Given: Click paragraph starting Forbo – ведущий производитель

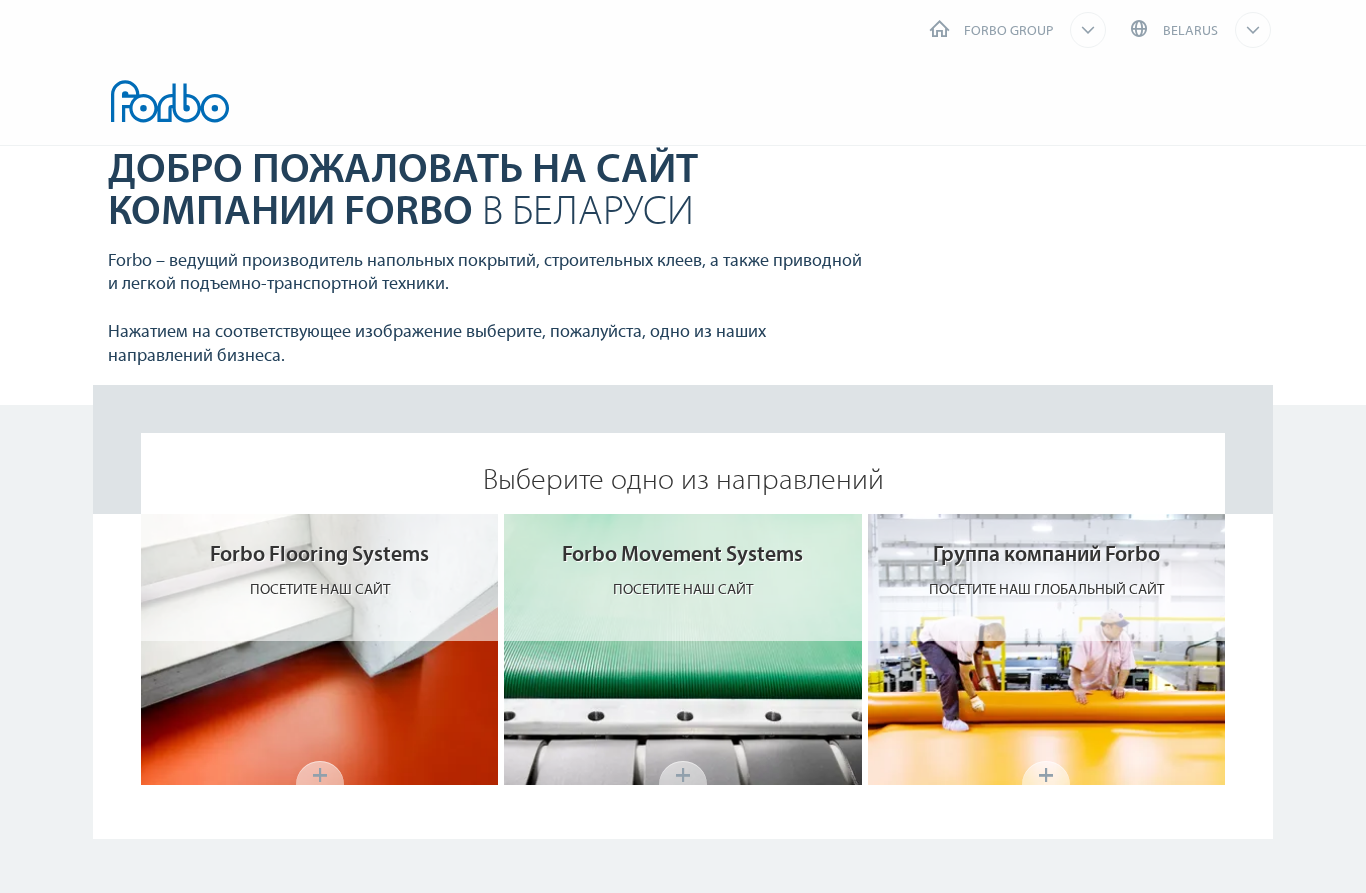Looking at the screenshot, I should tap(485, 272).
